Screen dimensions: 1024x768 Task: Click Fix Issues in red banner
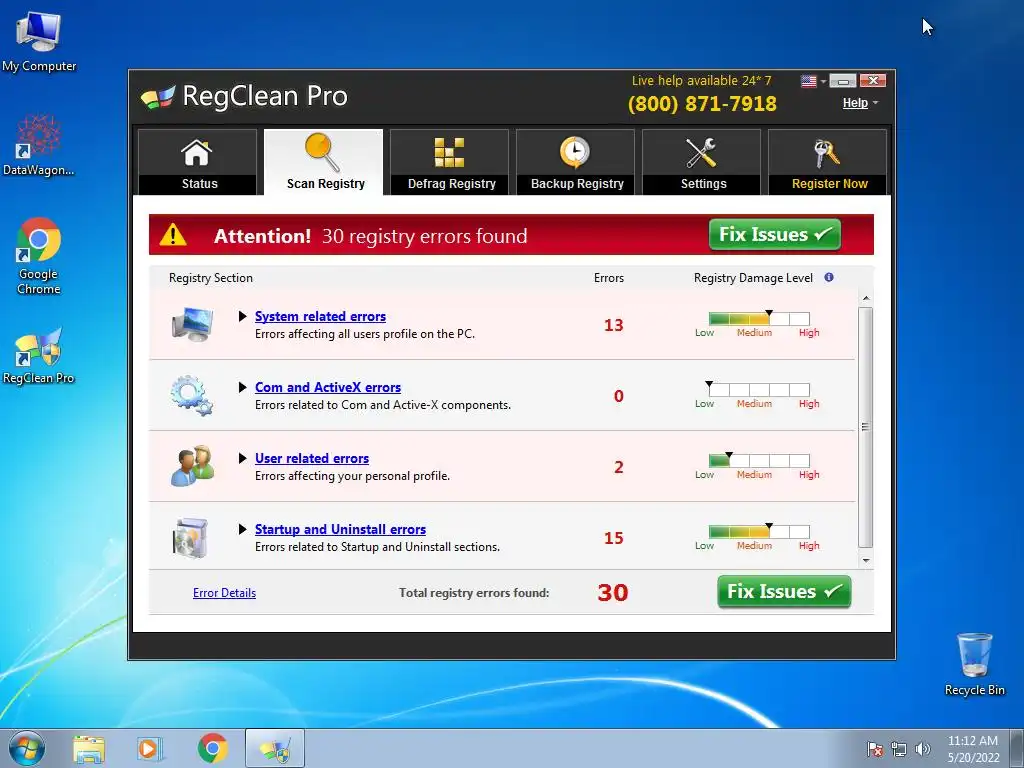coord(775,234)
